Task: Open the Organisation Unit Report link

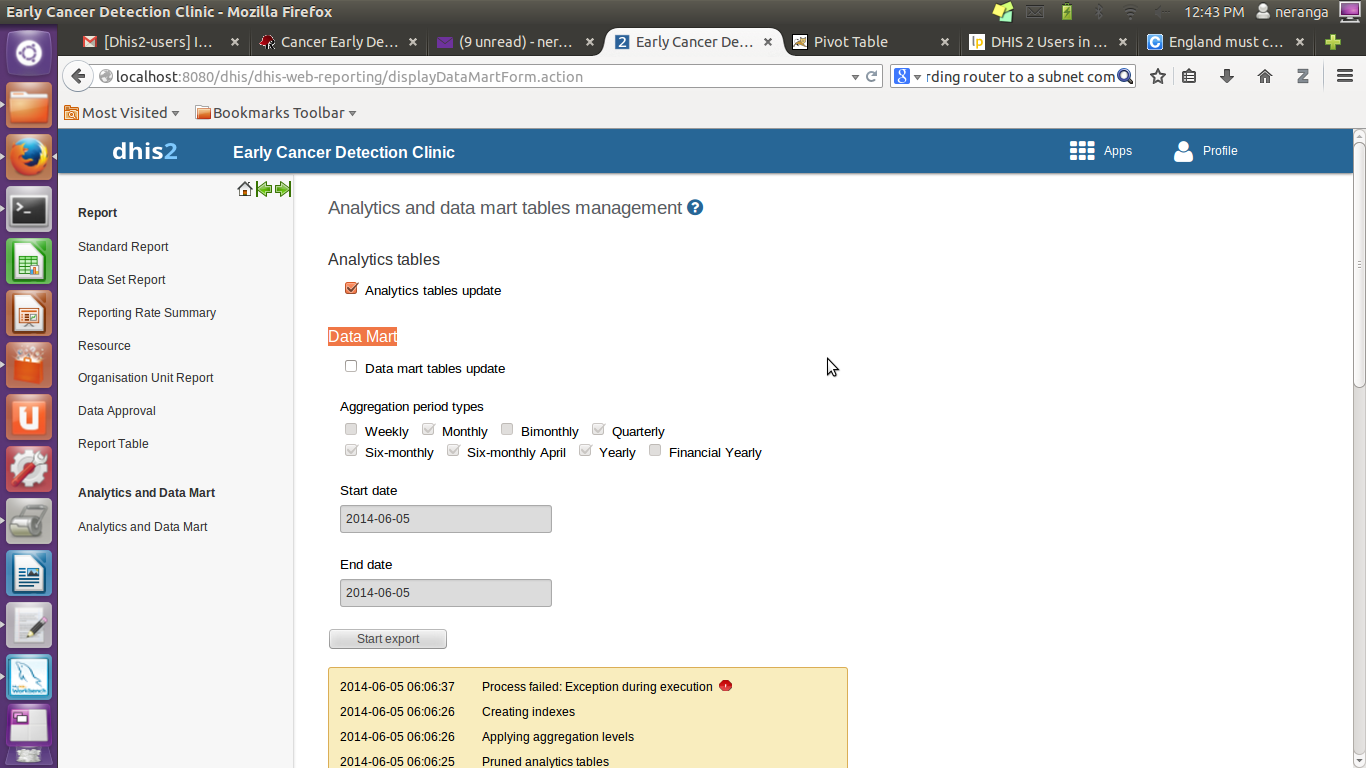Action: click(146, 378)
